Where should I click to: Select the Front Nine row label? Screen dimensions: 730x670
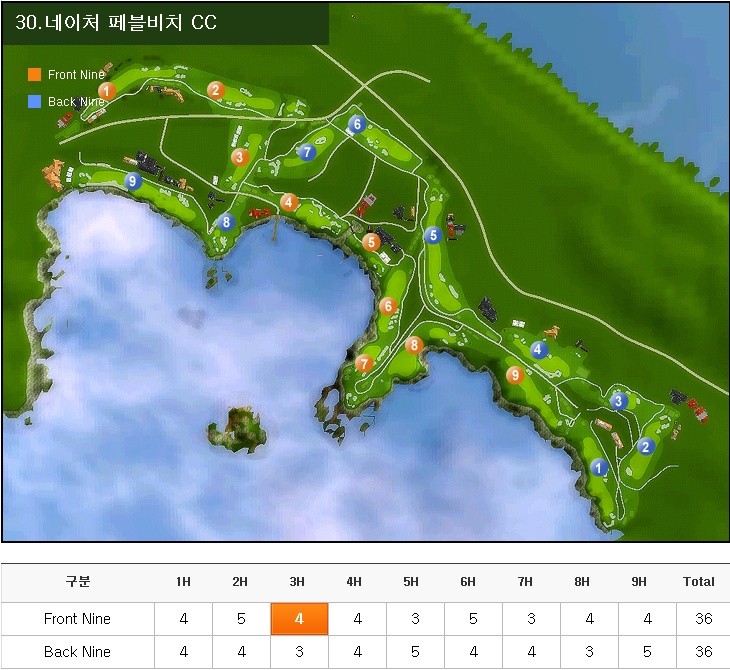click(77, 619)
